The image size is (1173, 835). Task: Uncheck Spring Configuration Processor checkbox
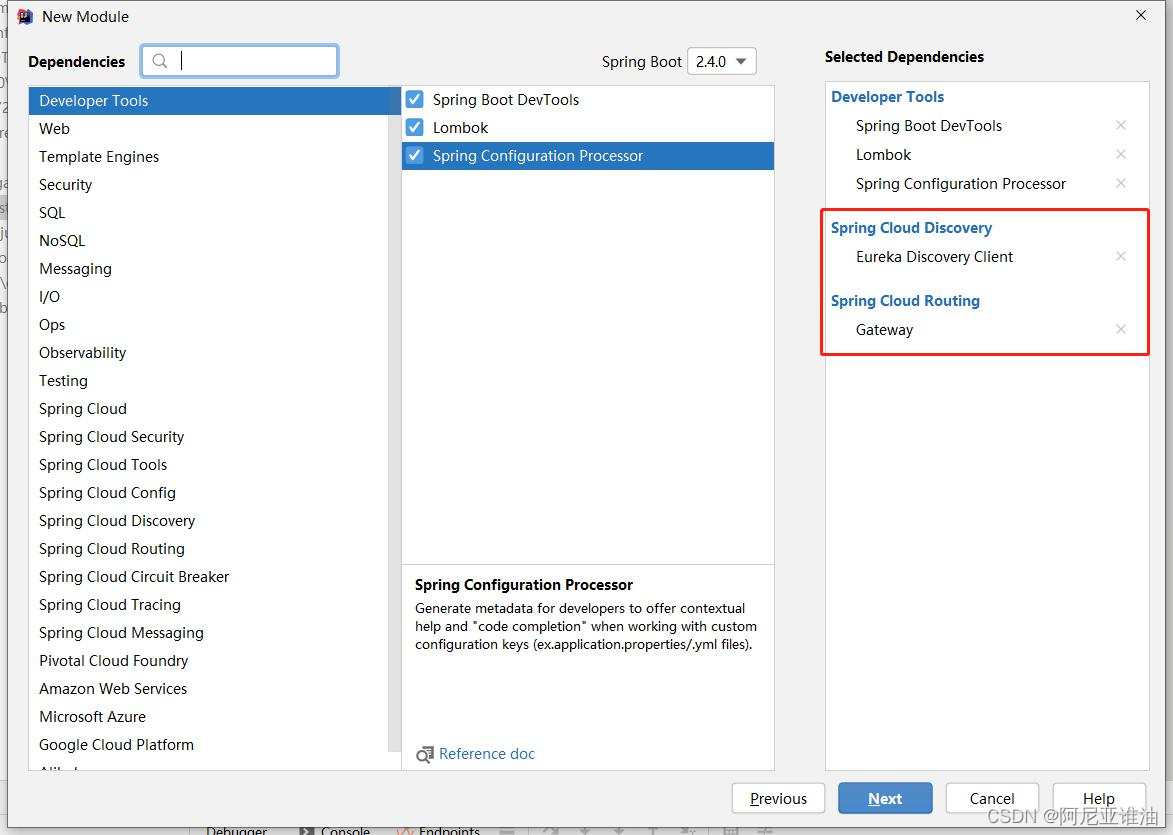point(414,156)
